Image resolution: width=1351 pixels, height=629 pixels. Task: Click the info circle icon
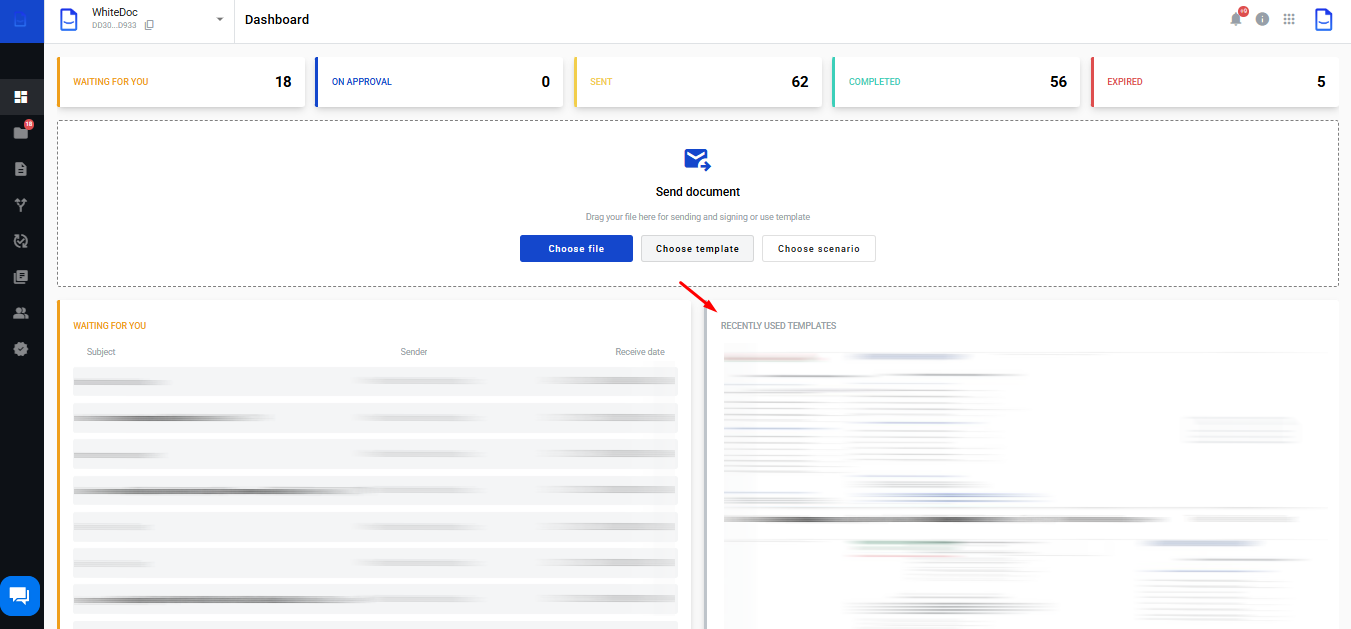click(1262, 19)
